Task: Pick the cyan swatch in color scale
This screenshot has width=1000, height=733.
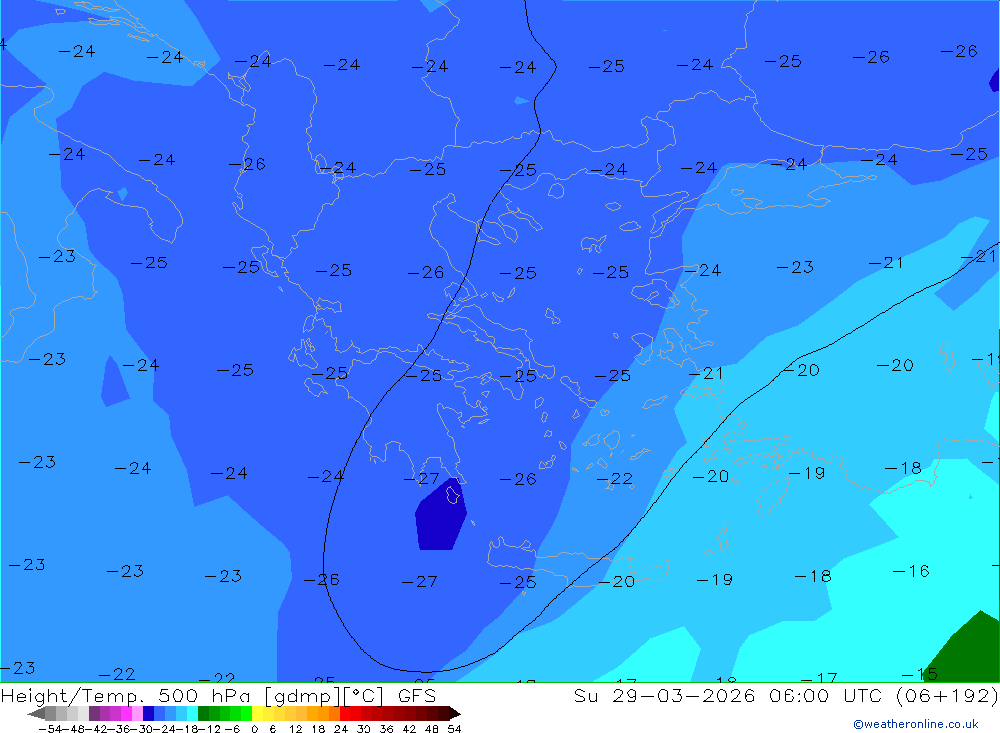Action: pyautogui.click(x=192, y=713)
